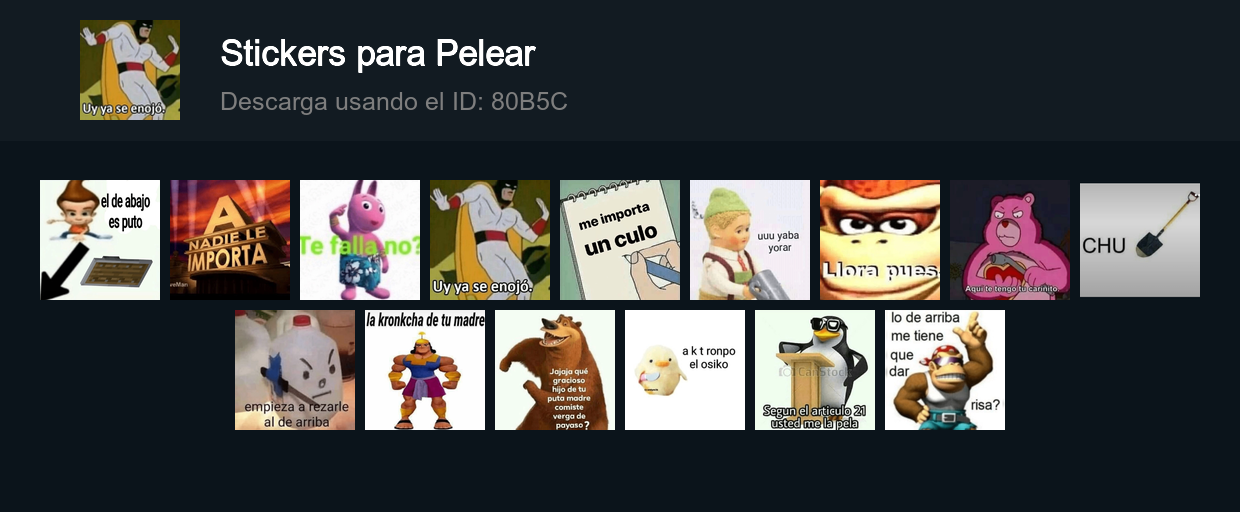This screenshot has height=512, width=1240.
Task: Click the Donkey Kong 'Llora pues' sticker
Action: tap(880, 240)
